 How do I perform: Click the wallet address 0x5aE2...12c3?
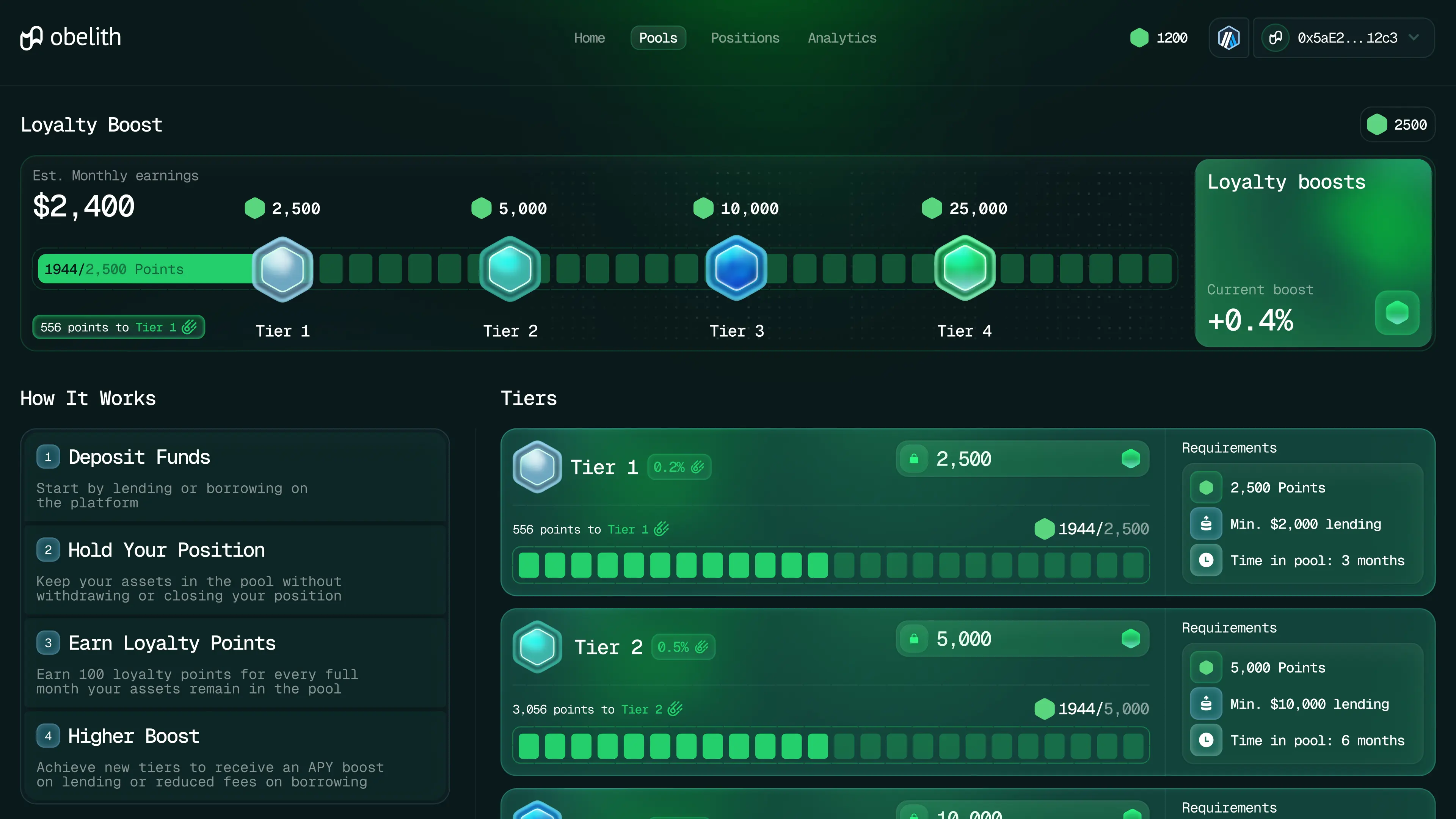(x=1348, y=38)
